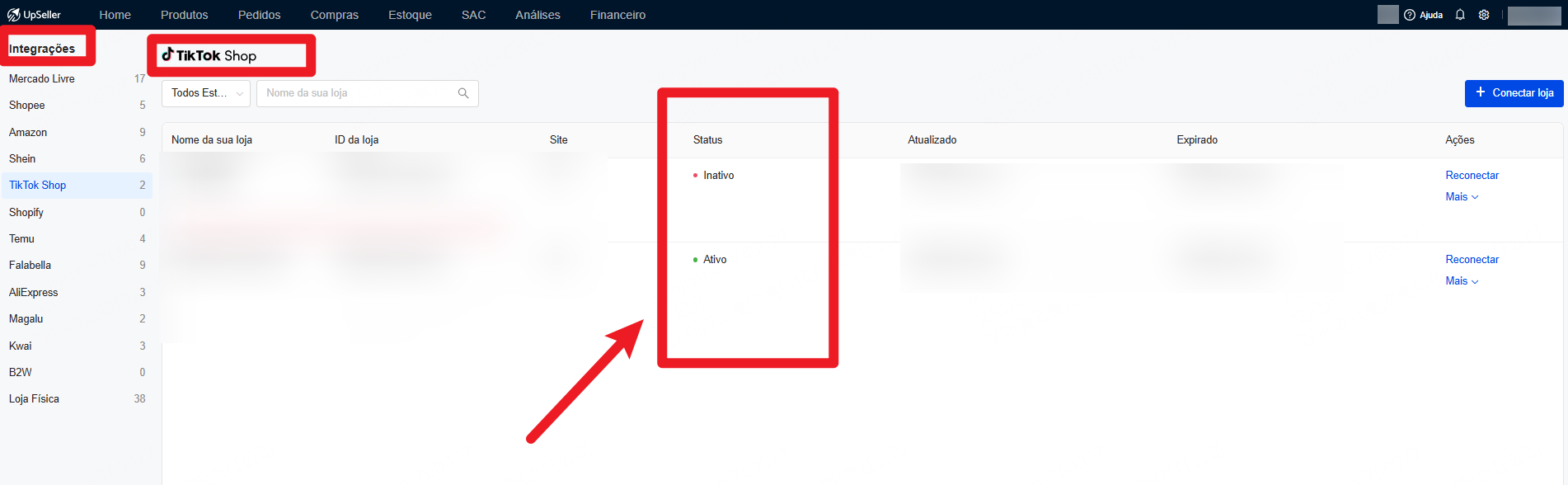Click the Inativo status text

click(x=718, y=175)
